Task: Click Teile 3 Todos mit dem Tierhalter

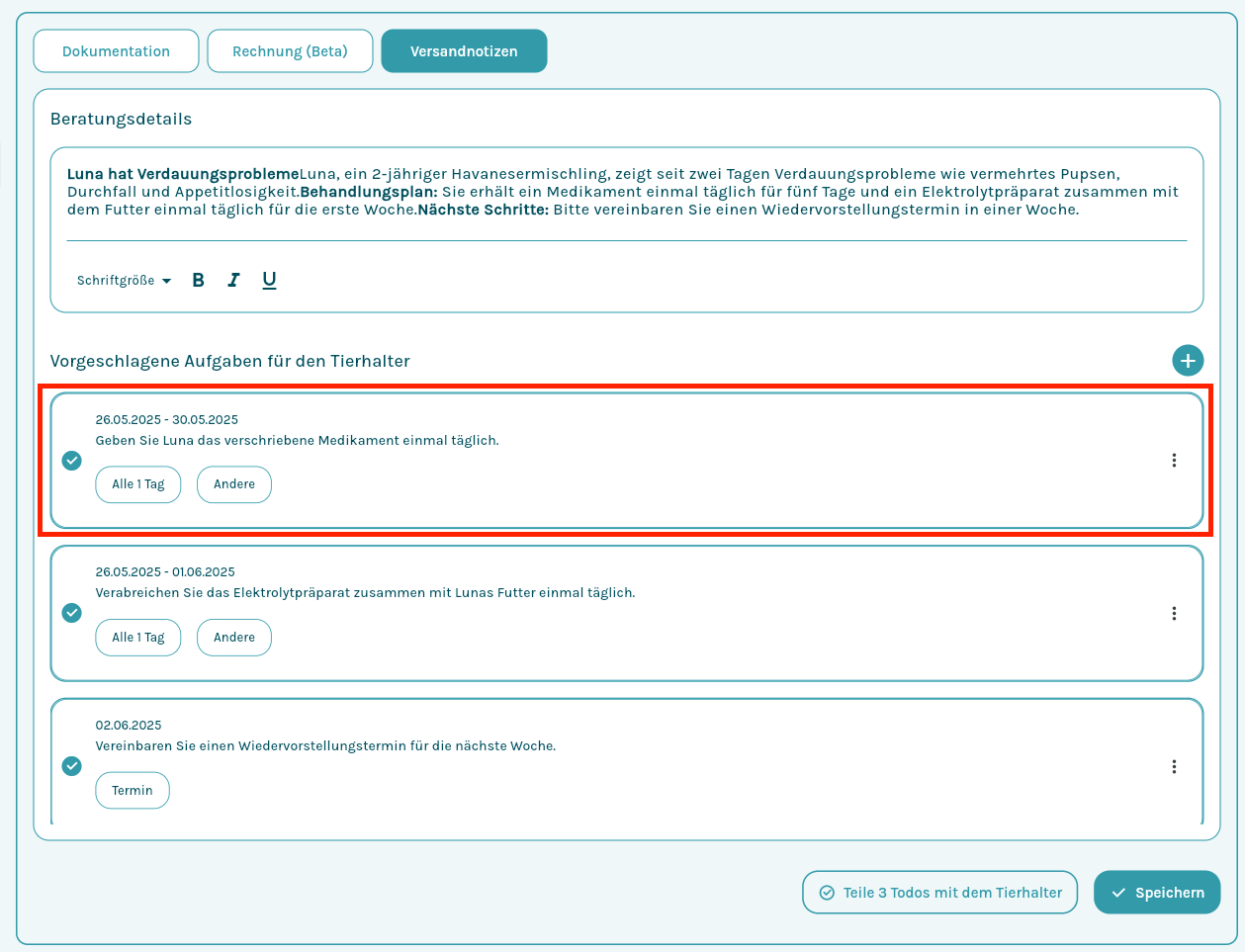Action: point(939,893)
